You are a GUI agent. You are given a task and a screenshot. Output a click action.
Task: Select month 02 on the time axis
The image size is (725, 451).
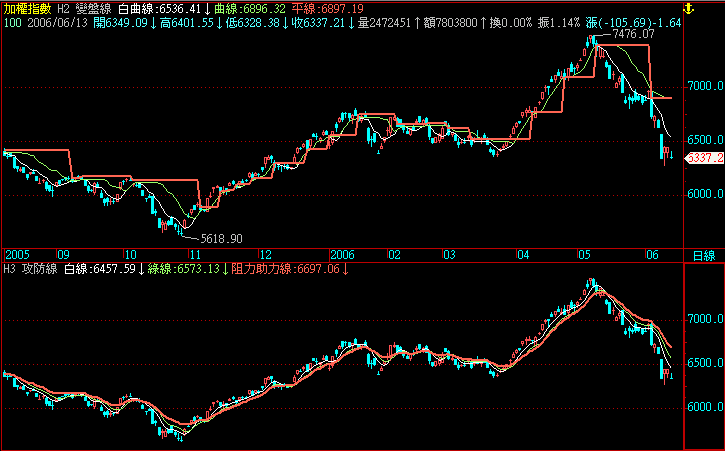point(394,255)
